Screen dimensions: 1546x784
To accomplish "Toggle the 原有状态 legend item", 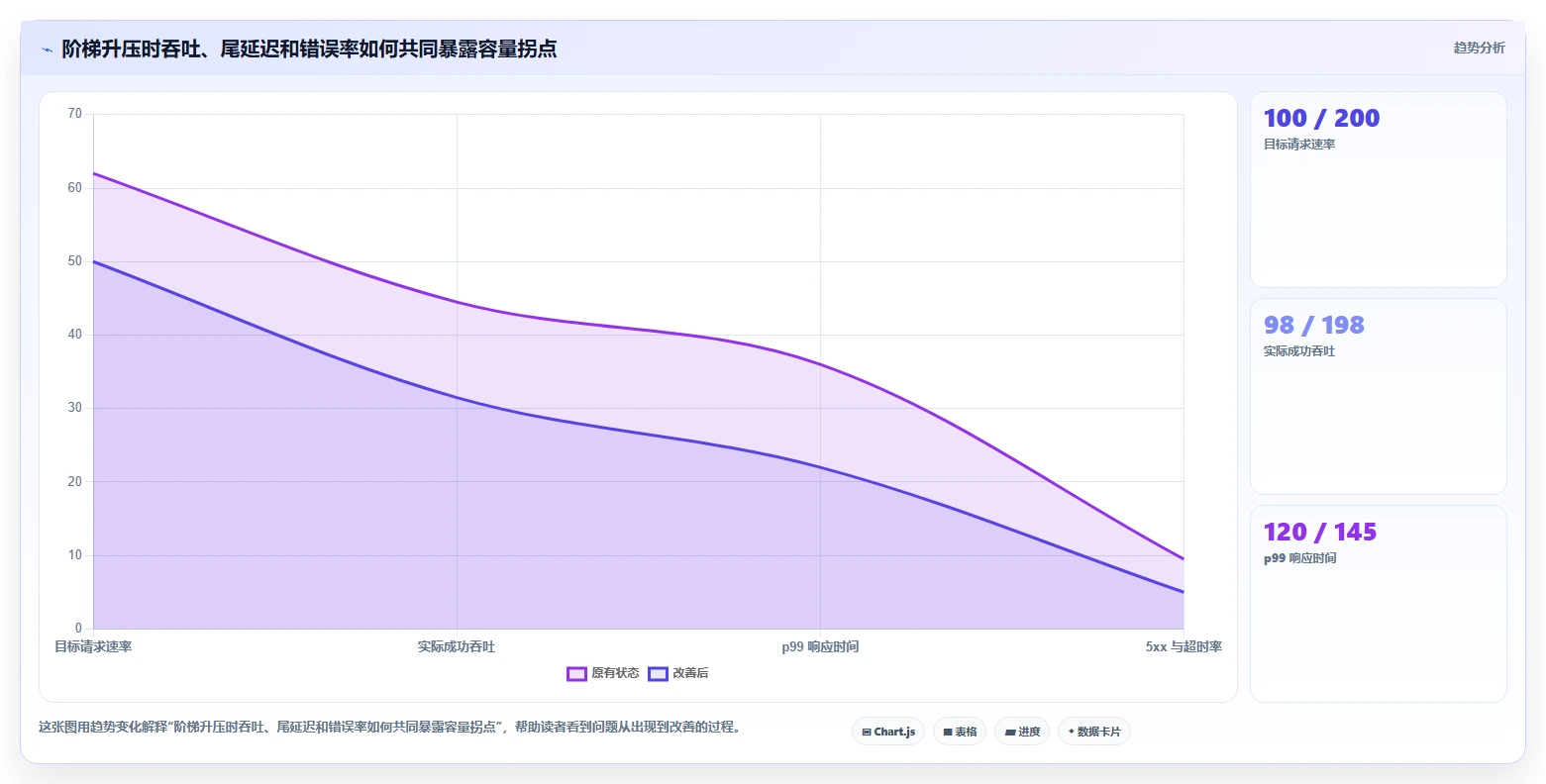I will (x=603, y=673).
